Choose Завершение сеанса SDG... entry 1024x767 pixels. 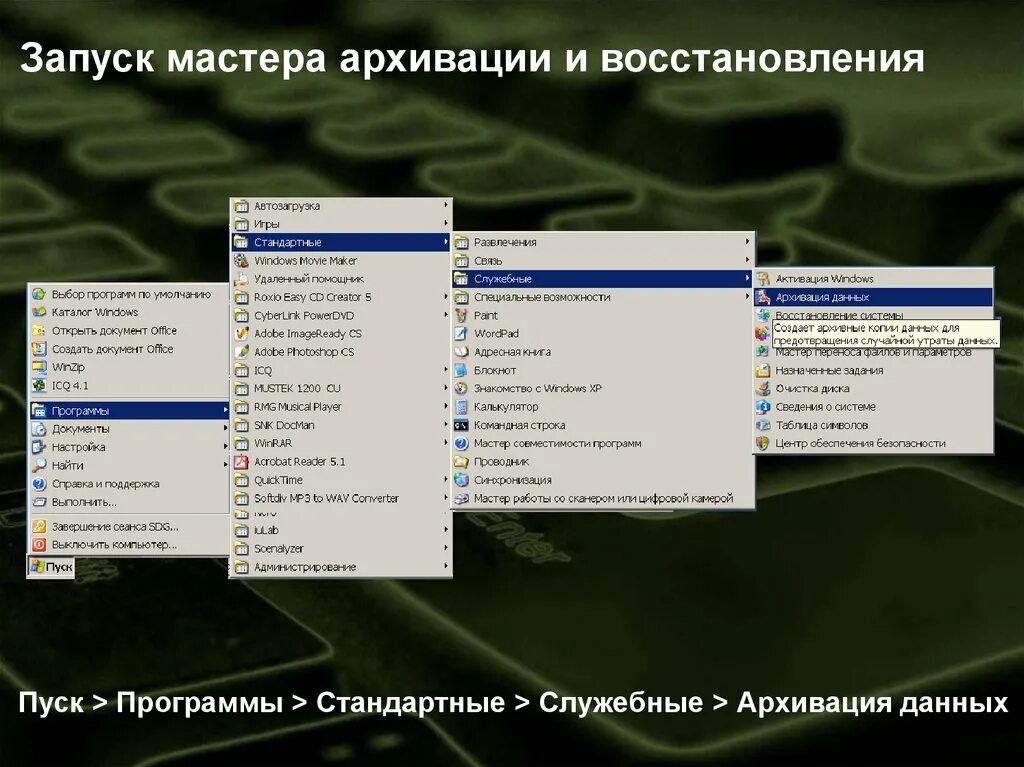click(129, 527)
